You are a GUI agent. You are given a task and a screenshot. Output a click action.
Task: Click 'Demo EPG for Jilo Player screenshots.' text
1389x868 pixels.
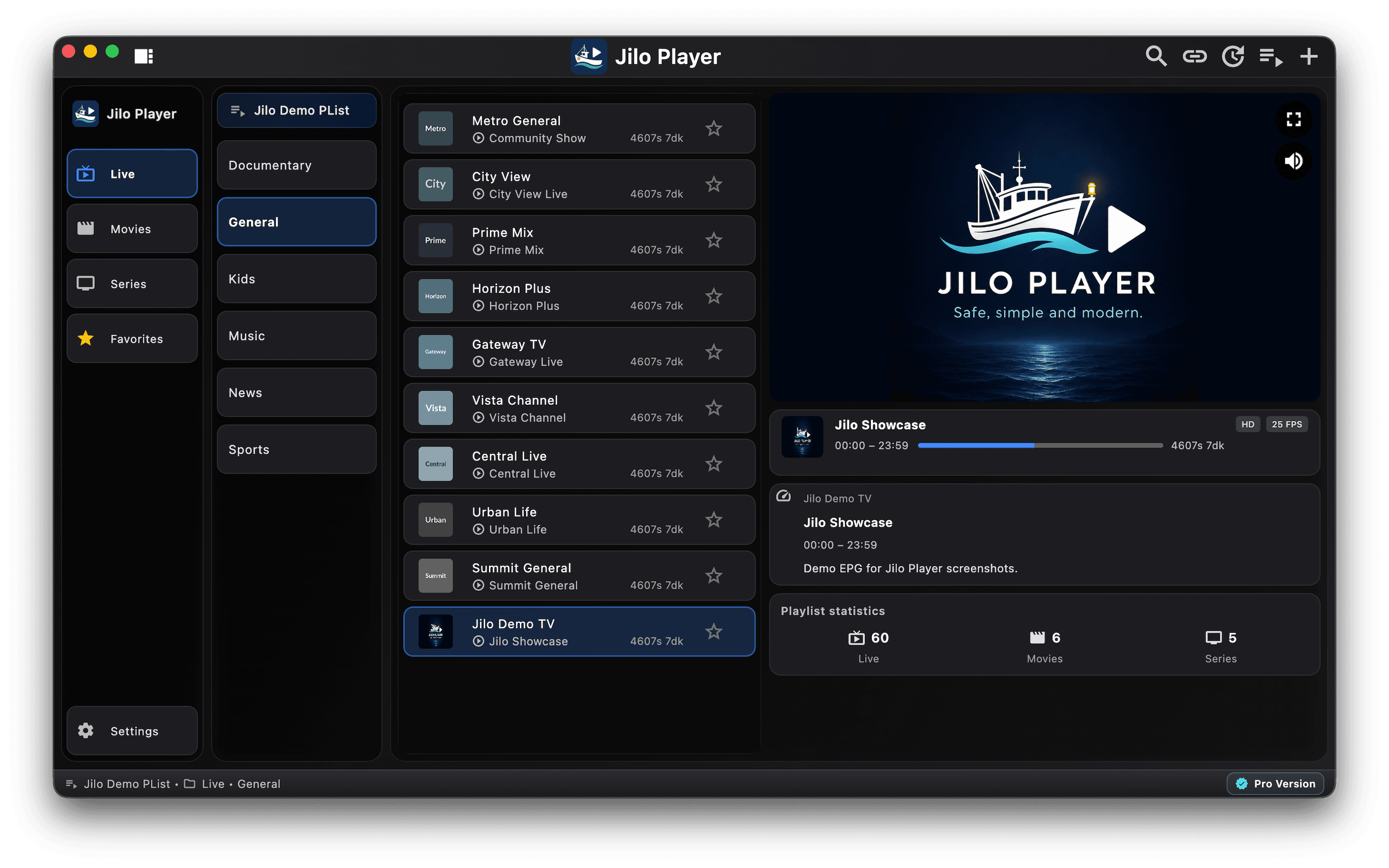click(x=910, y=569)
